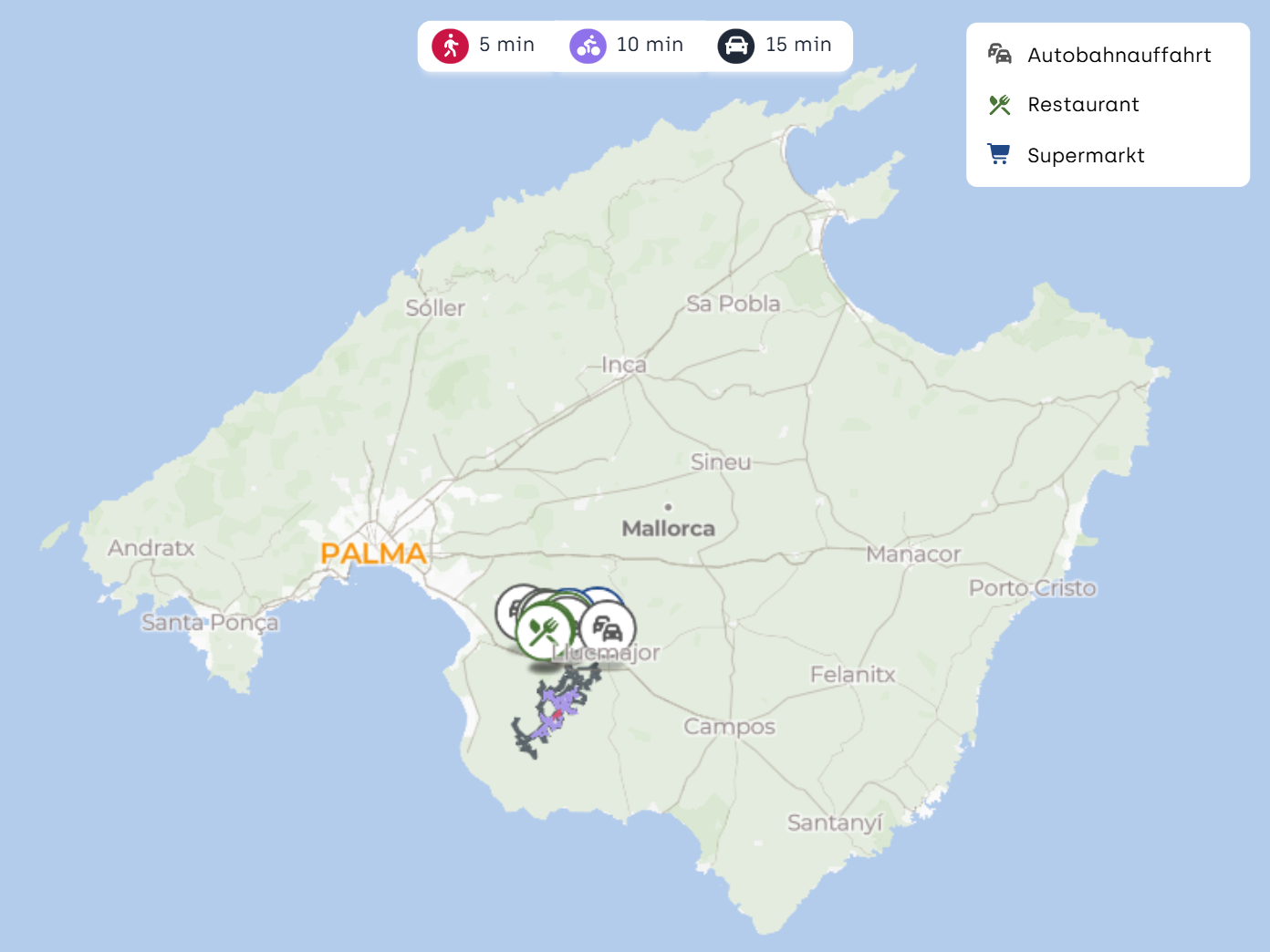This screenshot has height=952, width=1270.
Task: Select Autobahnauffahrt in the legend
Action: coord(1119,56)
